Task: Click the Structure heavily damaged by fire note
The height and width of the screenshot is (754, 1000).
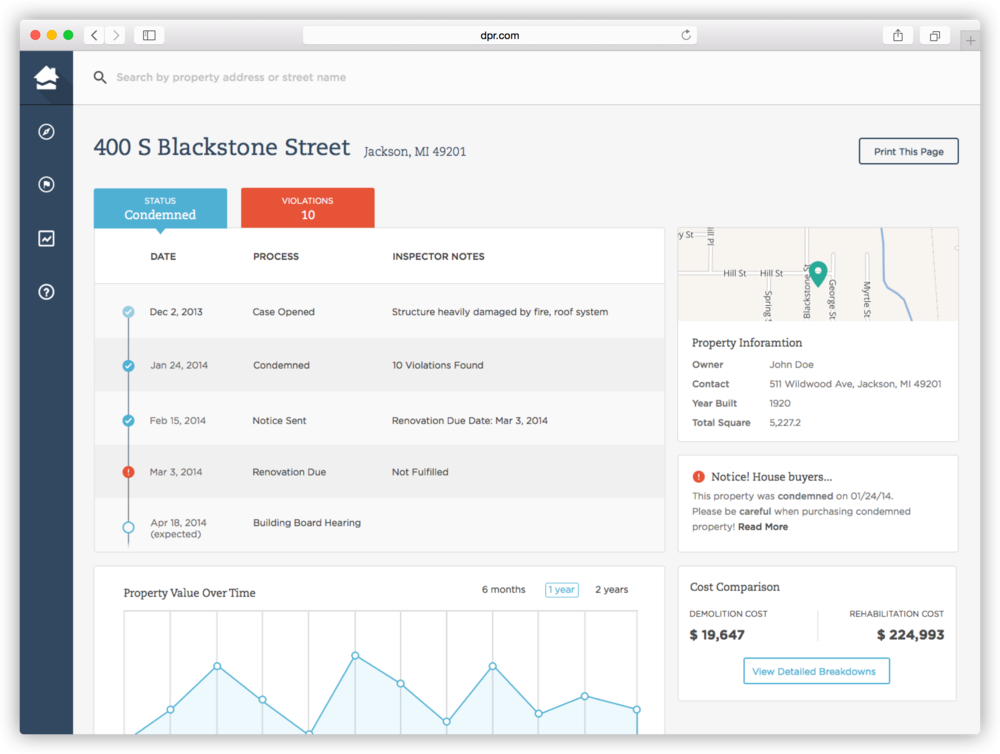Action: pos(499,312)
